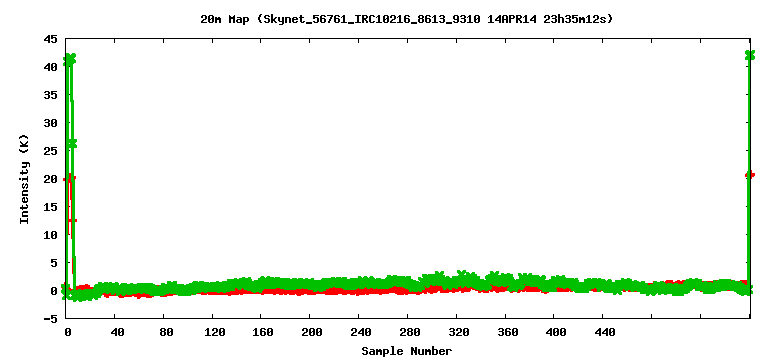Image resolution: width=768 pixels, height=360 pixels.
Task: Click the green marker near 26 at left
Action: (72, 144)
